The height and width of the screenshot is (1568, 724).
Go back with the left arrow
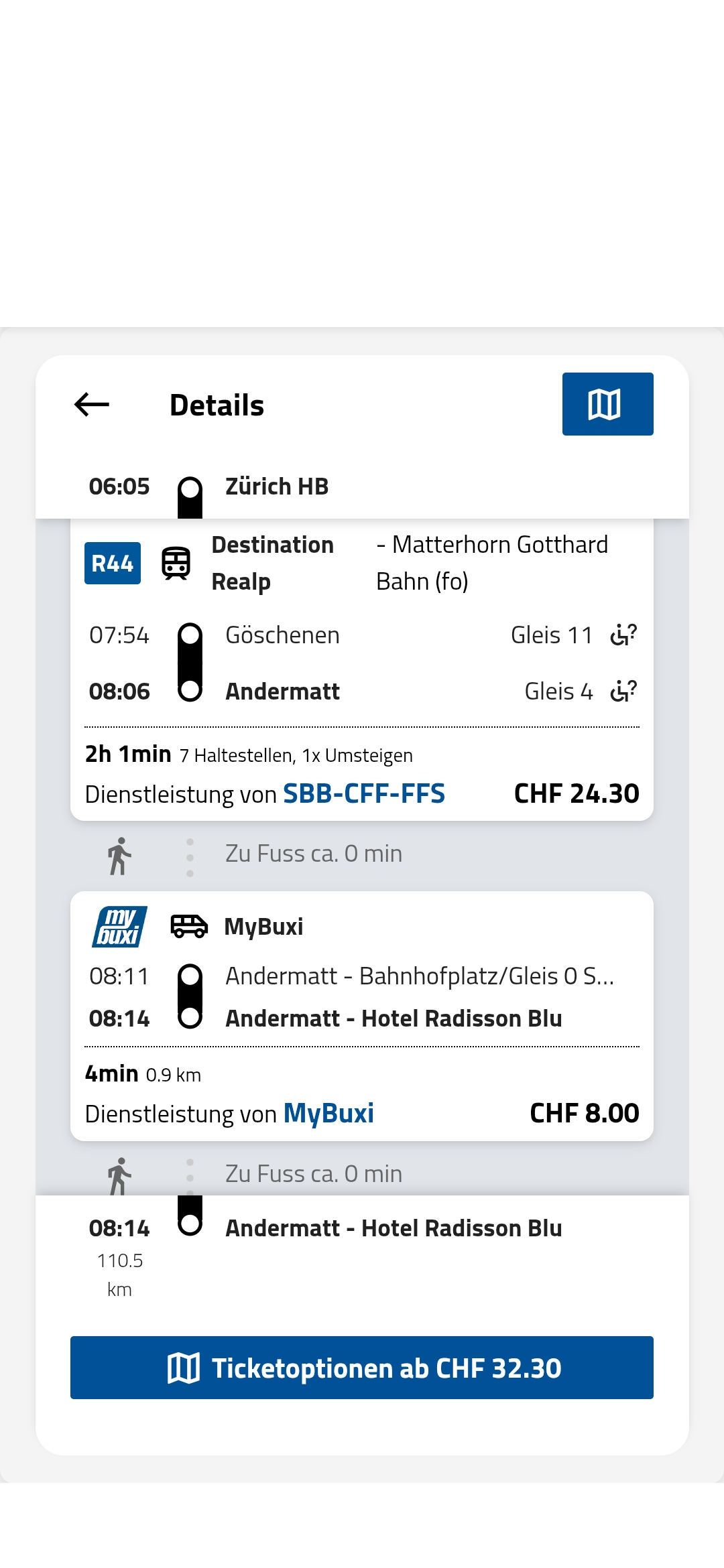point(92,405)
